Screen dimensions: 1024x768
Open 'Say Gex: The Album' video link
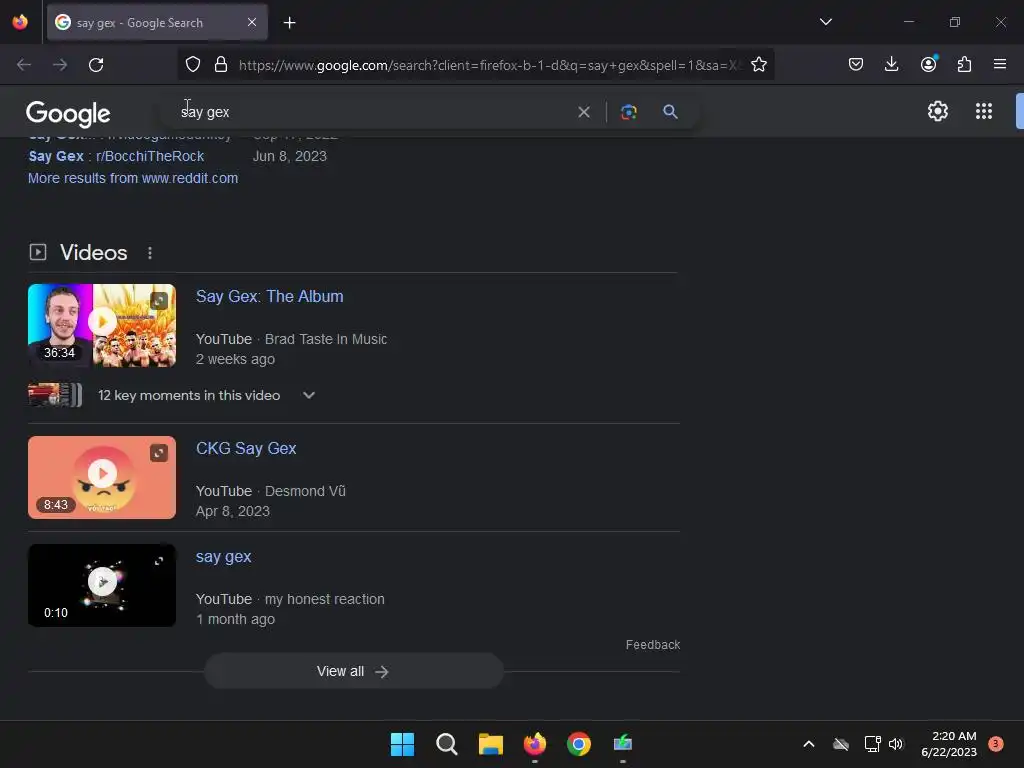coord(270,296)
